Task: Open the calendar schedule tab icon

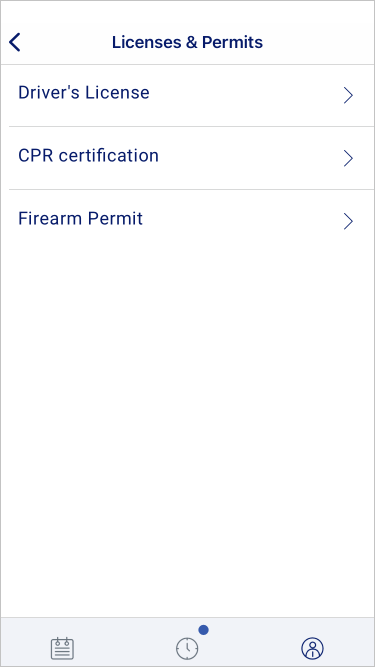Action: (62, 649)
